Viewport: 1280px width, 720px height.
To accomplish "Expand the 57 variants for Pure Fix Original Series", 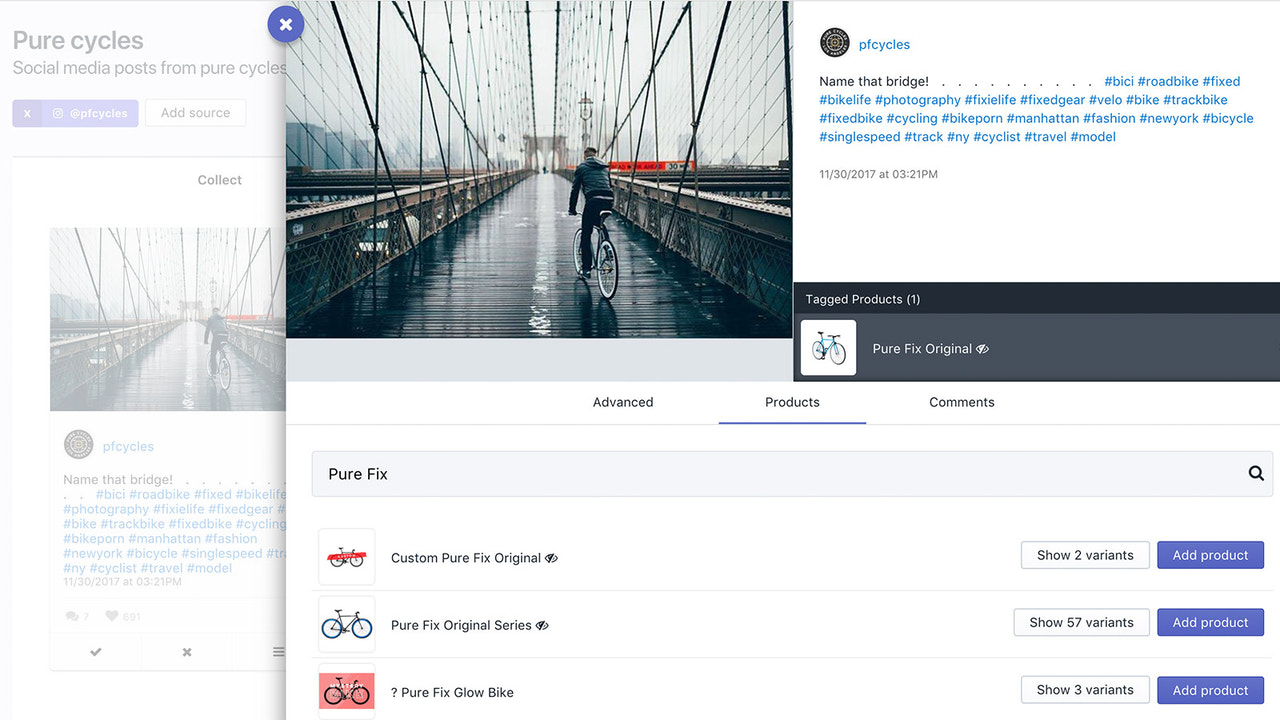I will click(1081, 622).
